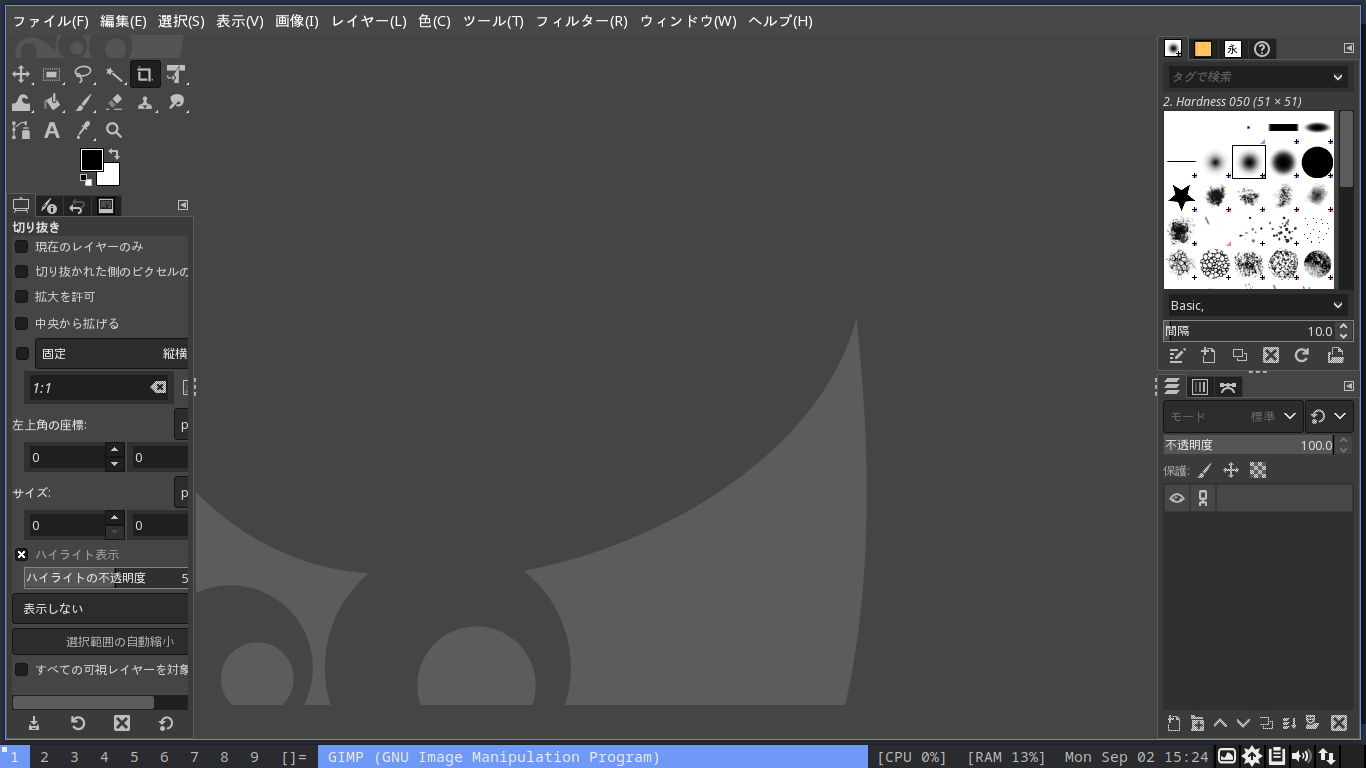Create a new brush
The height and width of the screenshot is (768, 1366).
pos(1208,355)
